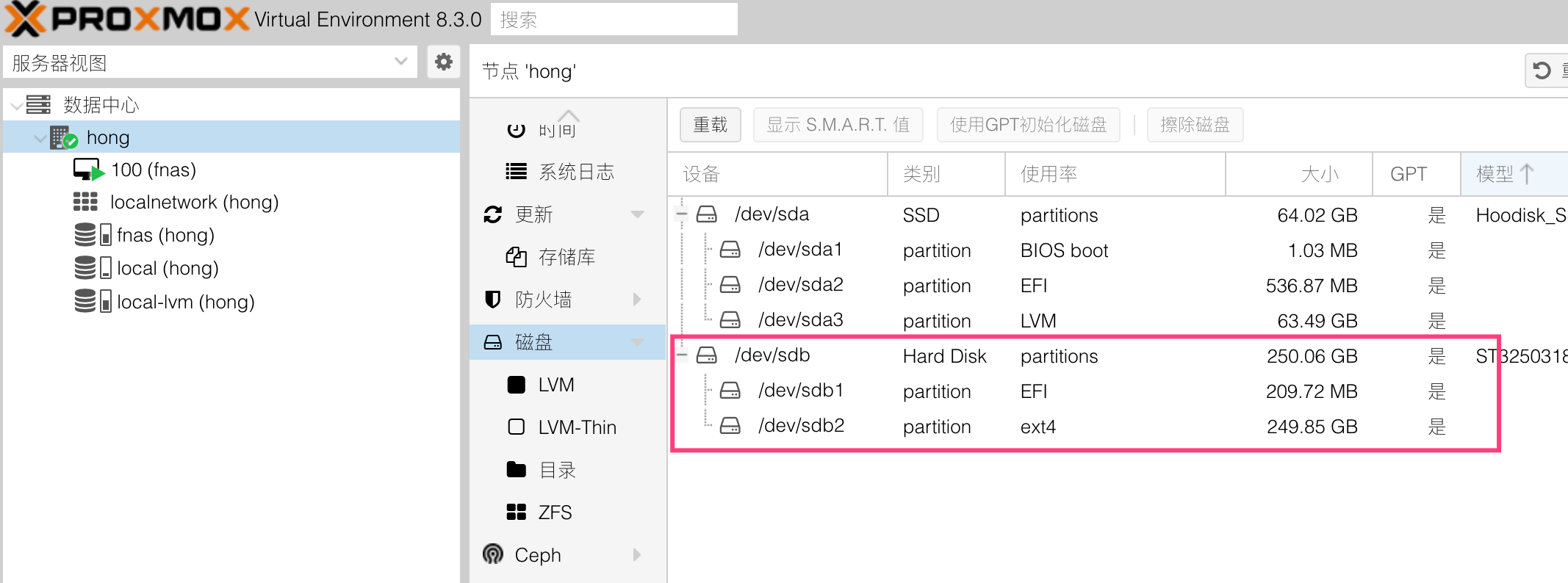Open localnetwork (hong) in the tree

pos(193,202)
